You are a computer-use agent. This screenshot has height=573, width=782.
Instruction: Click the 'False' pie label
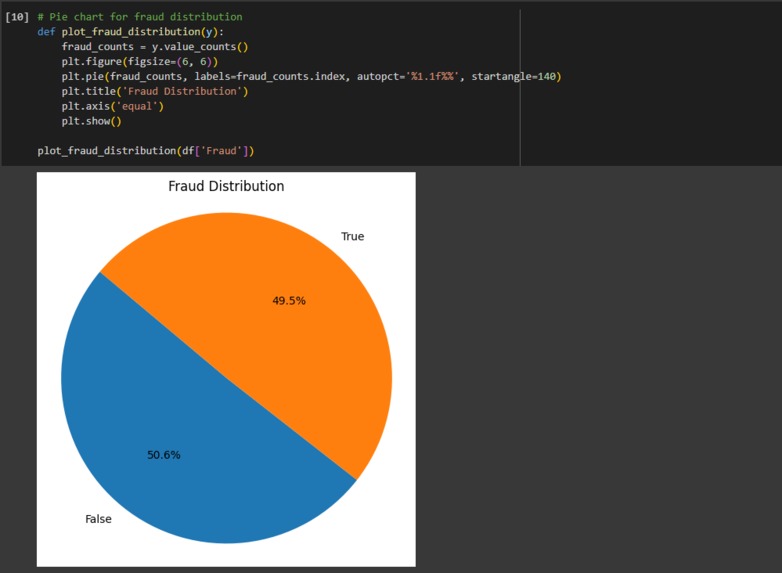pos(98,519)
